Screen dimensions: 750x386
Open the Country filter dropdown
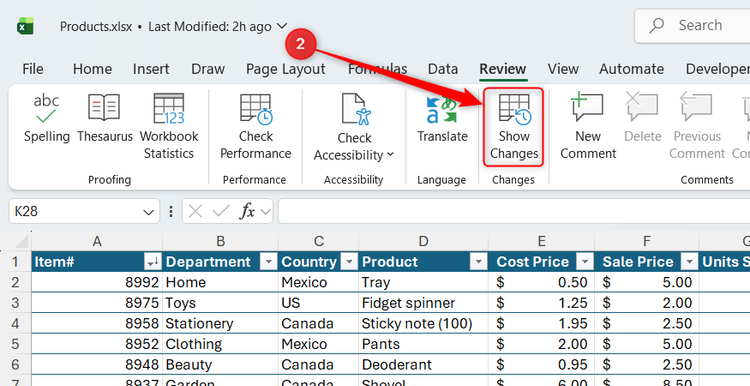[350, 262]
